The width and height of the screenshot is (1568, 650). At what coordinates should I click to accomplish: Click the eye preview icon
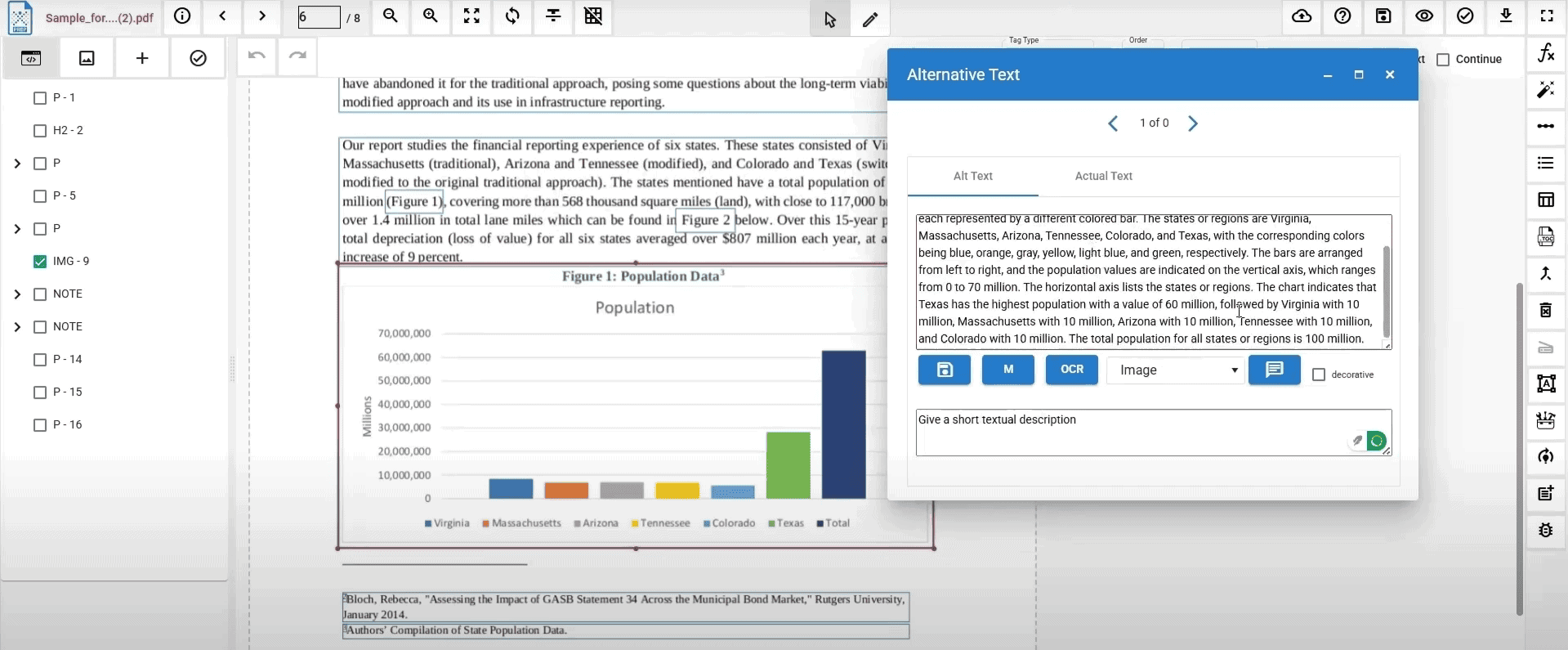coord(1424,16)
